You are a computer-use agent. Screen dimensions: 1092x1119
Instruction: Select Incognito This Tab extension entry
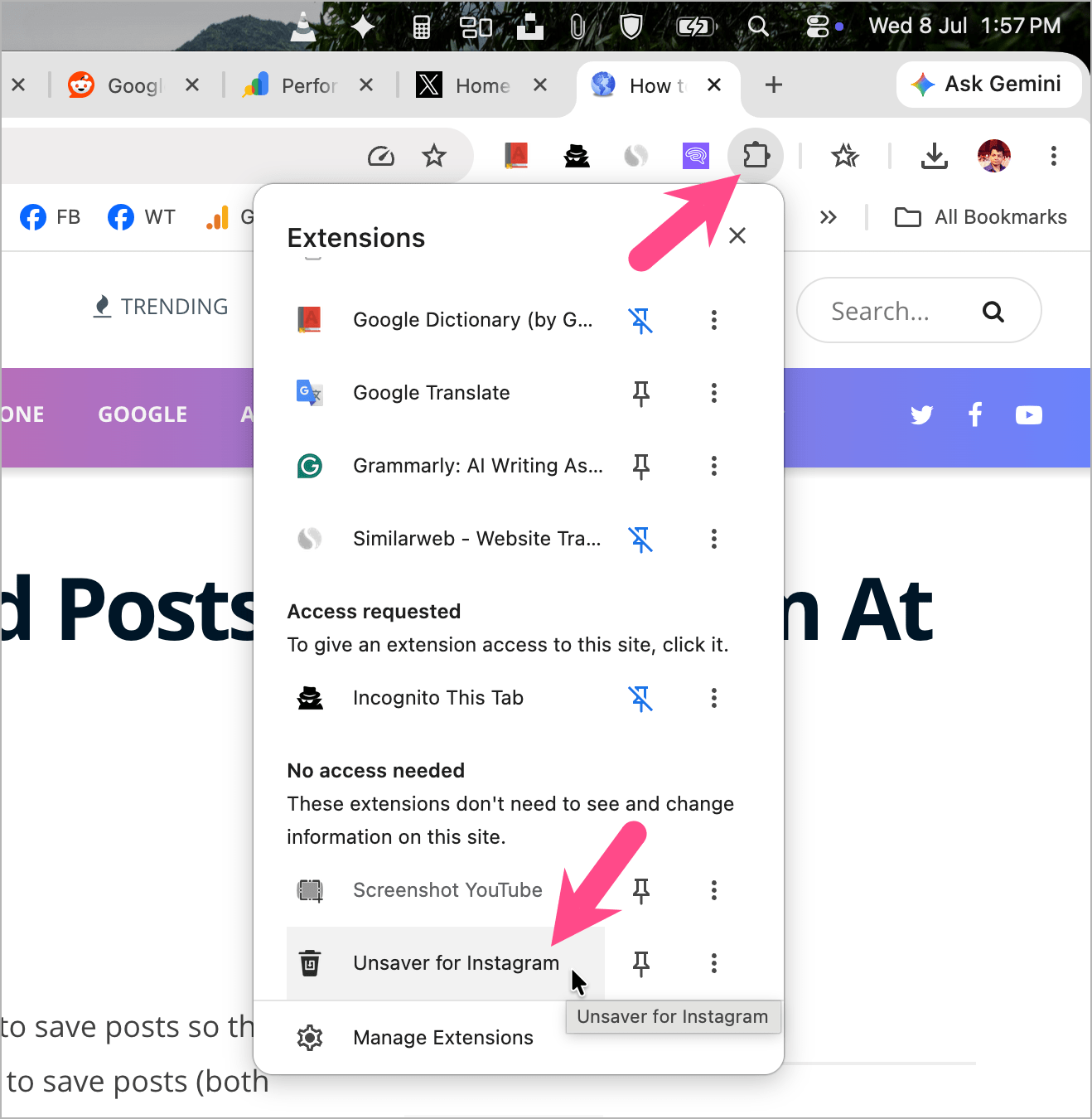click(446, 698)
